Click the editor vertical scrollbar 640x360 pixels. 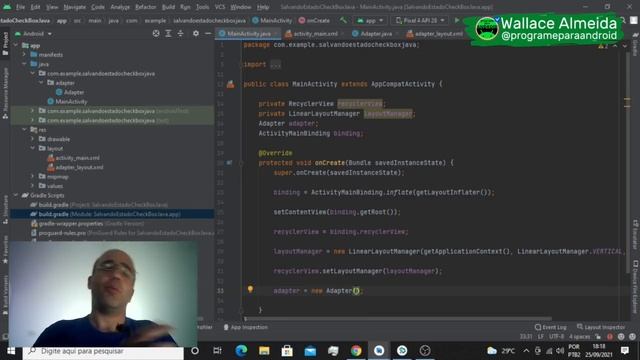628,163
